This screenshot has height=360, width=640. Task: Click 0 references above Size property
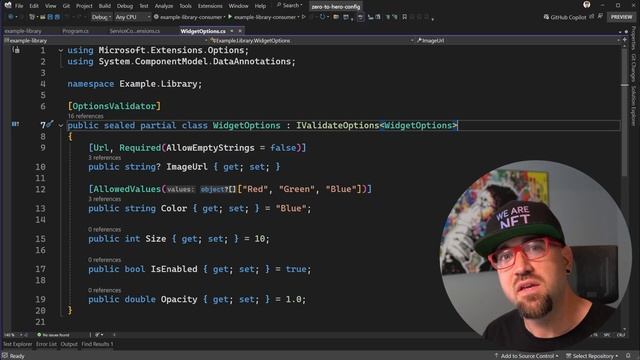(x=104, y=229)
